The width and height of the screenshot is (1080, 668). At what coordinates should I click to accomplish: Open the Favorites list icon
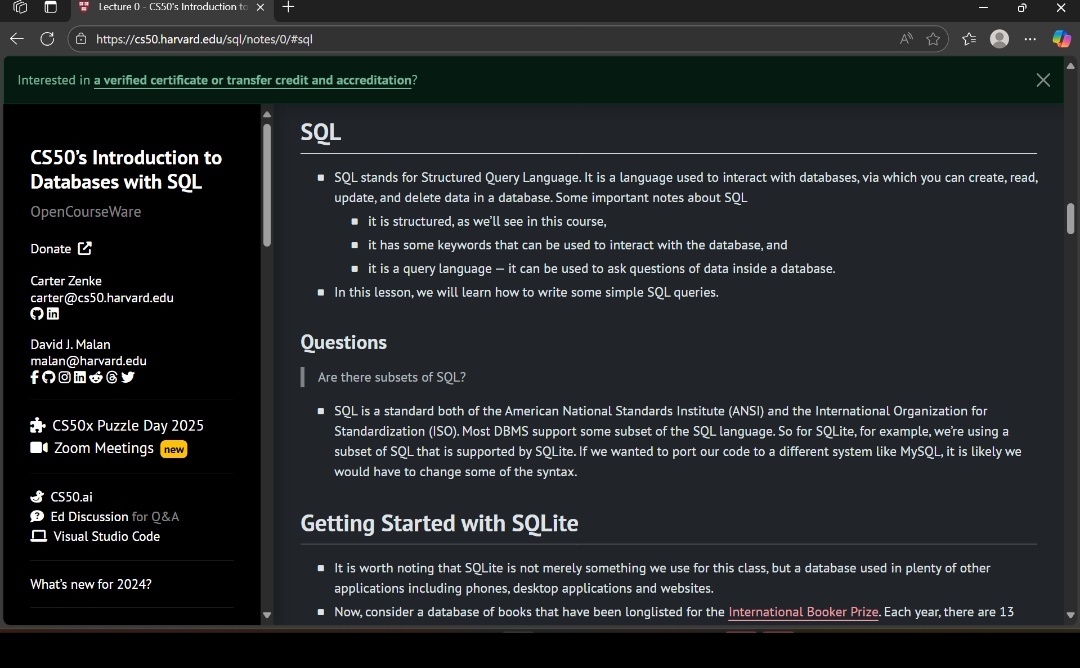(x=969, y=39)
